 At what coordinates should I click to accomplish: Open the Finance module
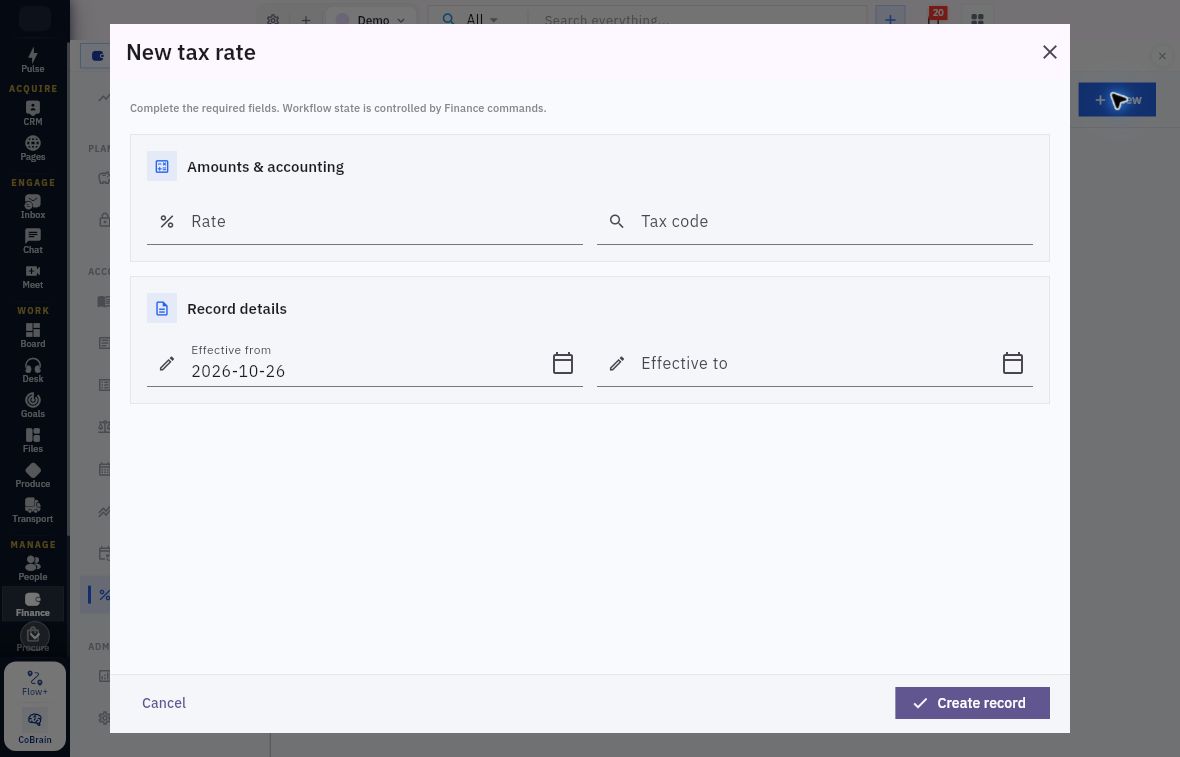point(32,604)
